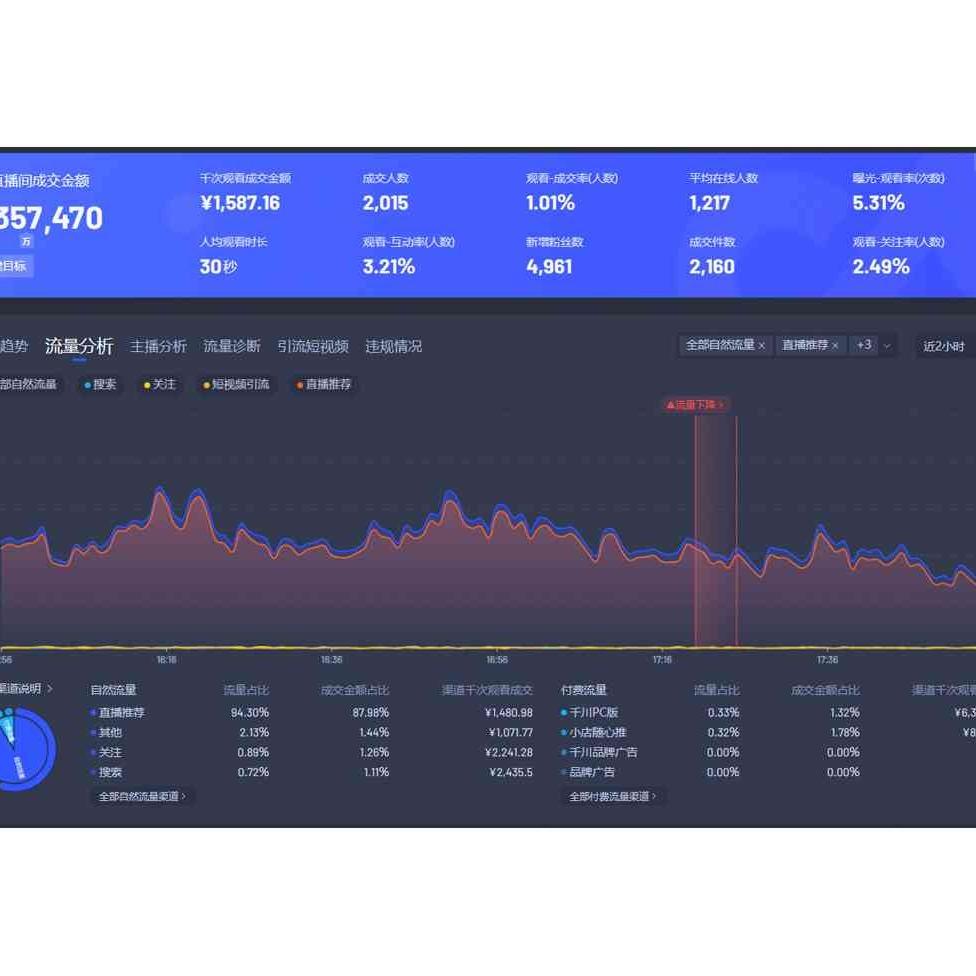Switch to the 流量诊断 tab
Screen dimensions: 976x976
coord(232,346)
